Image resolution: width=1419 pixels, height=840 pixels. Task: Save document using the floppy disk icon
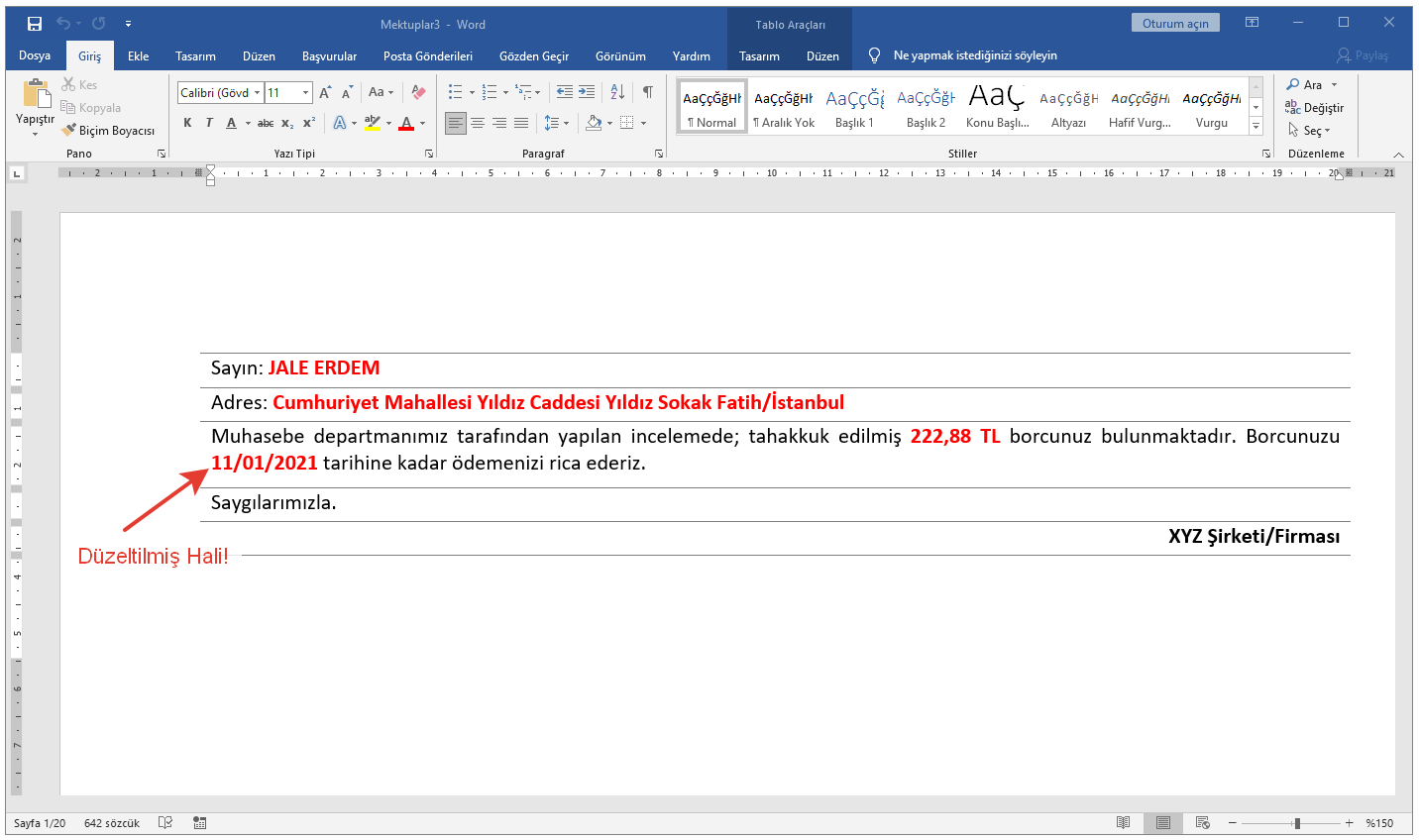click(x=35, y=24)
